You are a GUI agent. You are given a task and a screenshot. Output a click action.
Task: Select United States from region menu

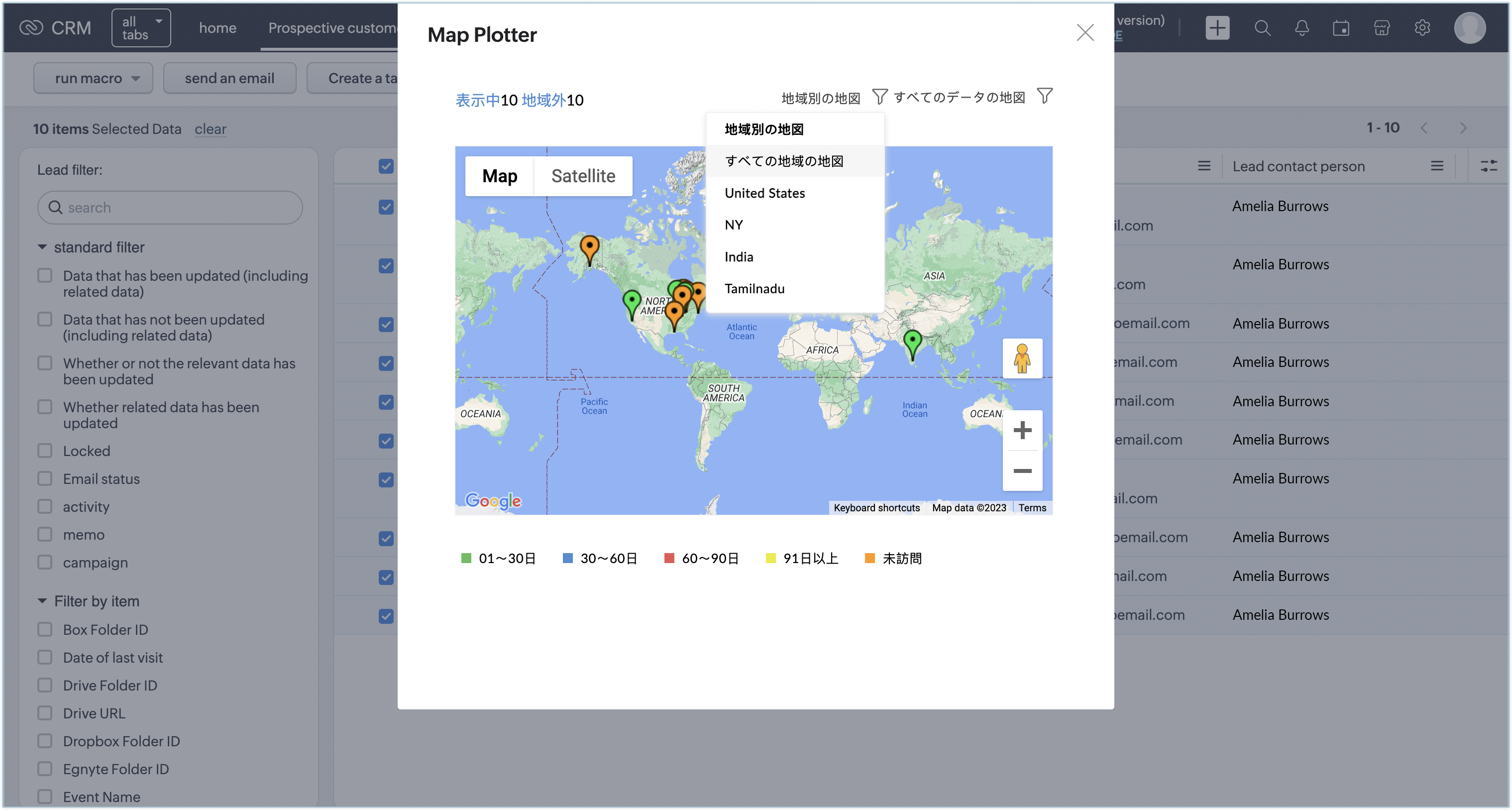(x=795, y=193)
